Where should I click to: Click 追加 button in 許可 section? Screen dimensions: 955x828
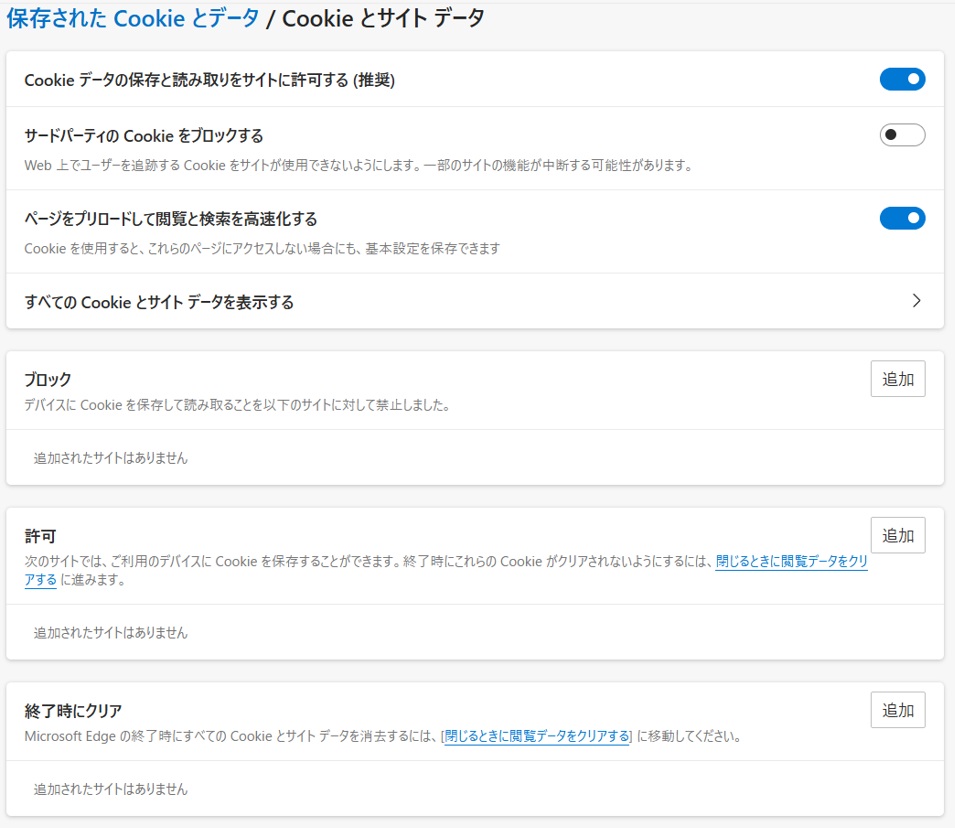pyautogui.click(x=898, y=536)
